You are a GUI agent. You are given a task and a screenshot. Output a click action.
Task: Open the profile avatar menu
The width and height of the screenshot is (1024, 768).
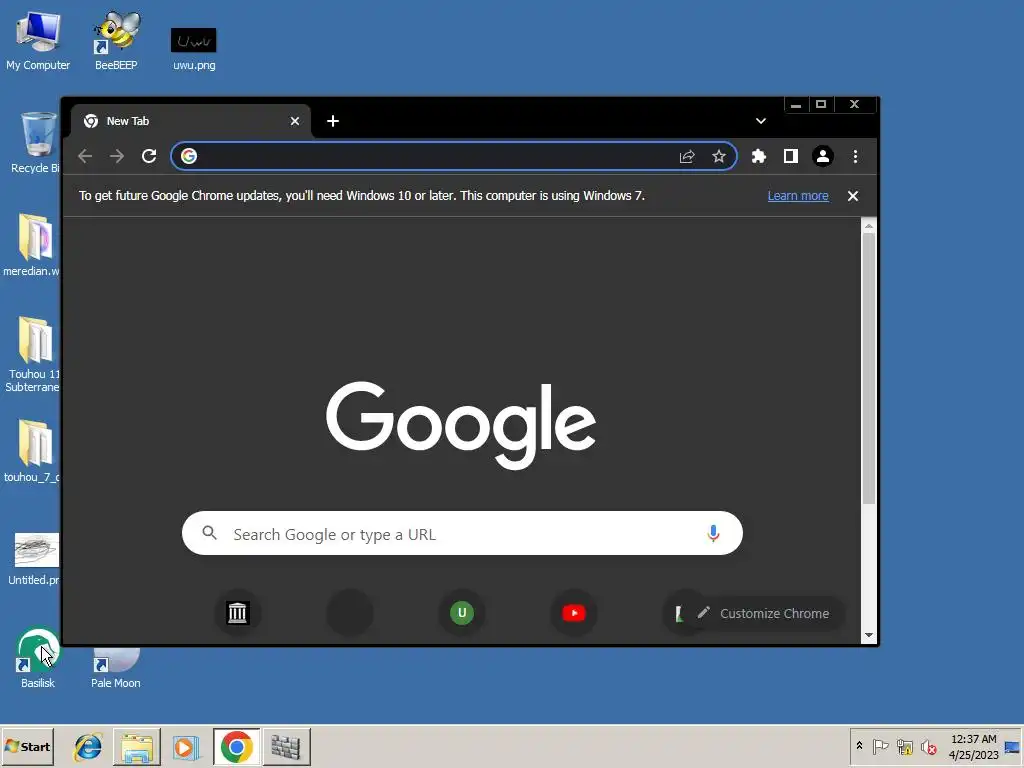click(x=823, y=156)
